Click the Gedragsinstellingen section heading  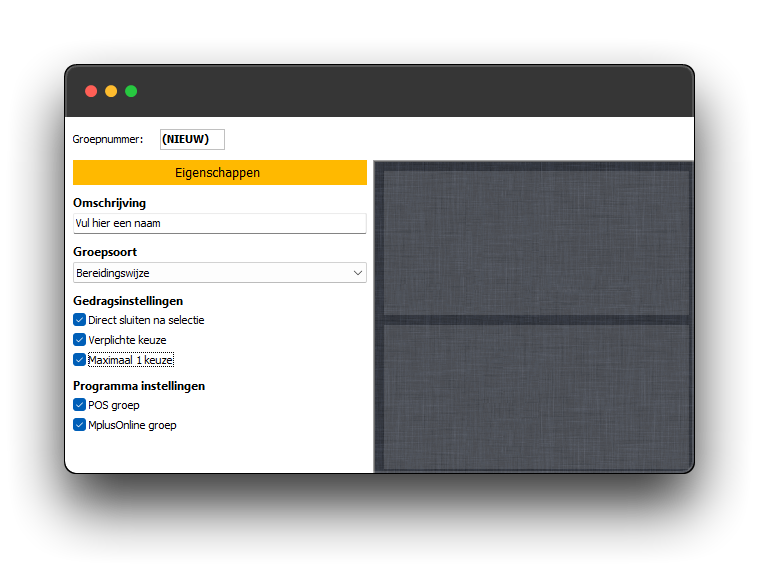click(128, 300)
